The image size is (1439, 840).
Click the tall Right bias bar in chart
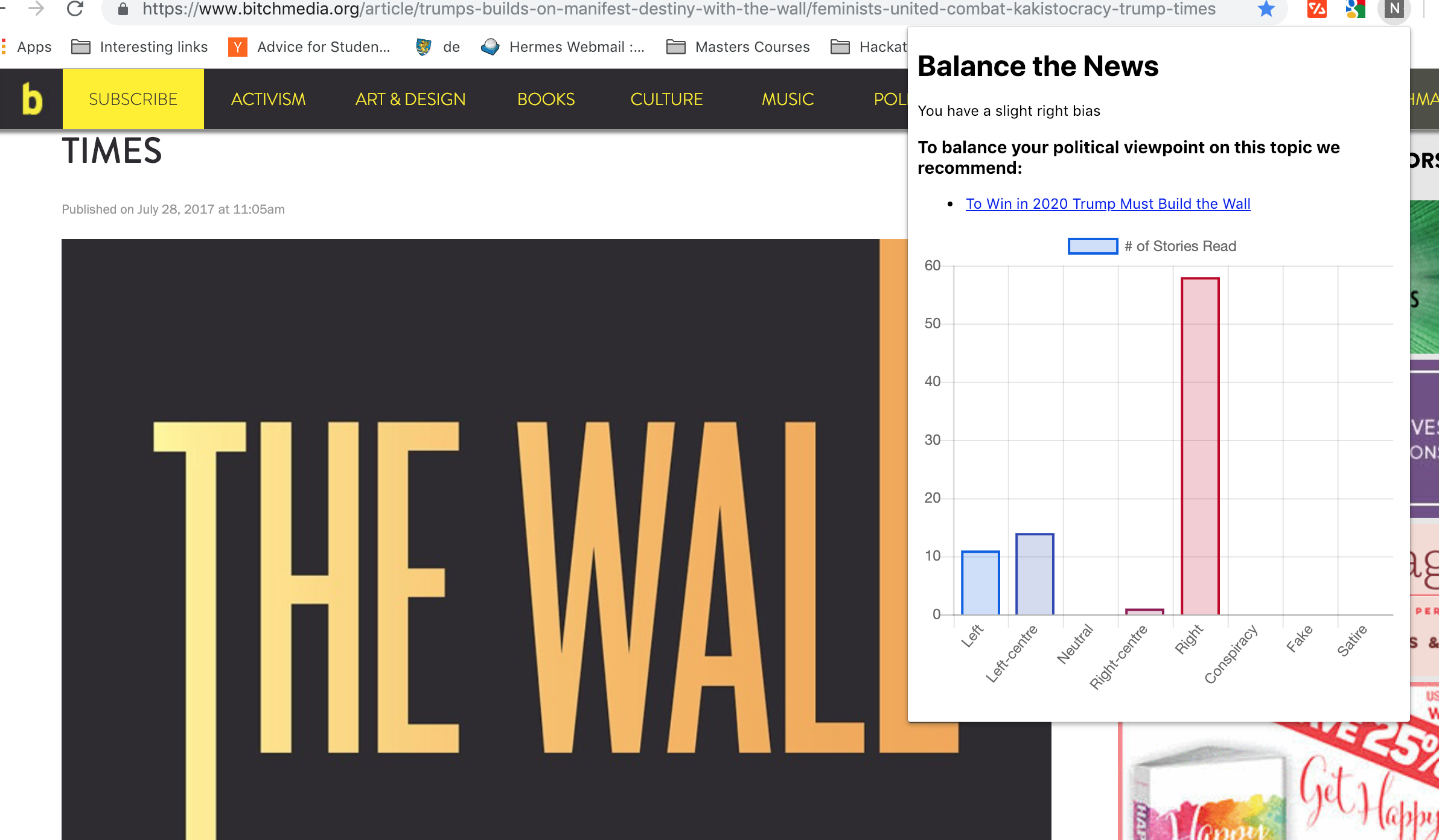click(x=1199, y=447)
